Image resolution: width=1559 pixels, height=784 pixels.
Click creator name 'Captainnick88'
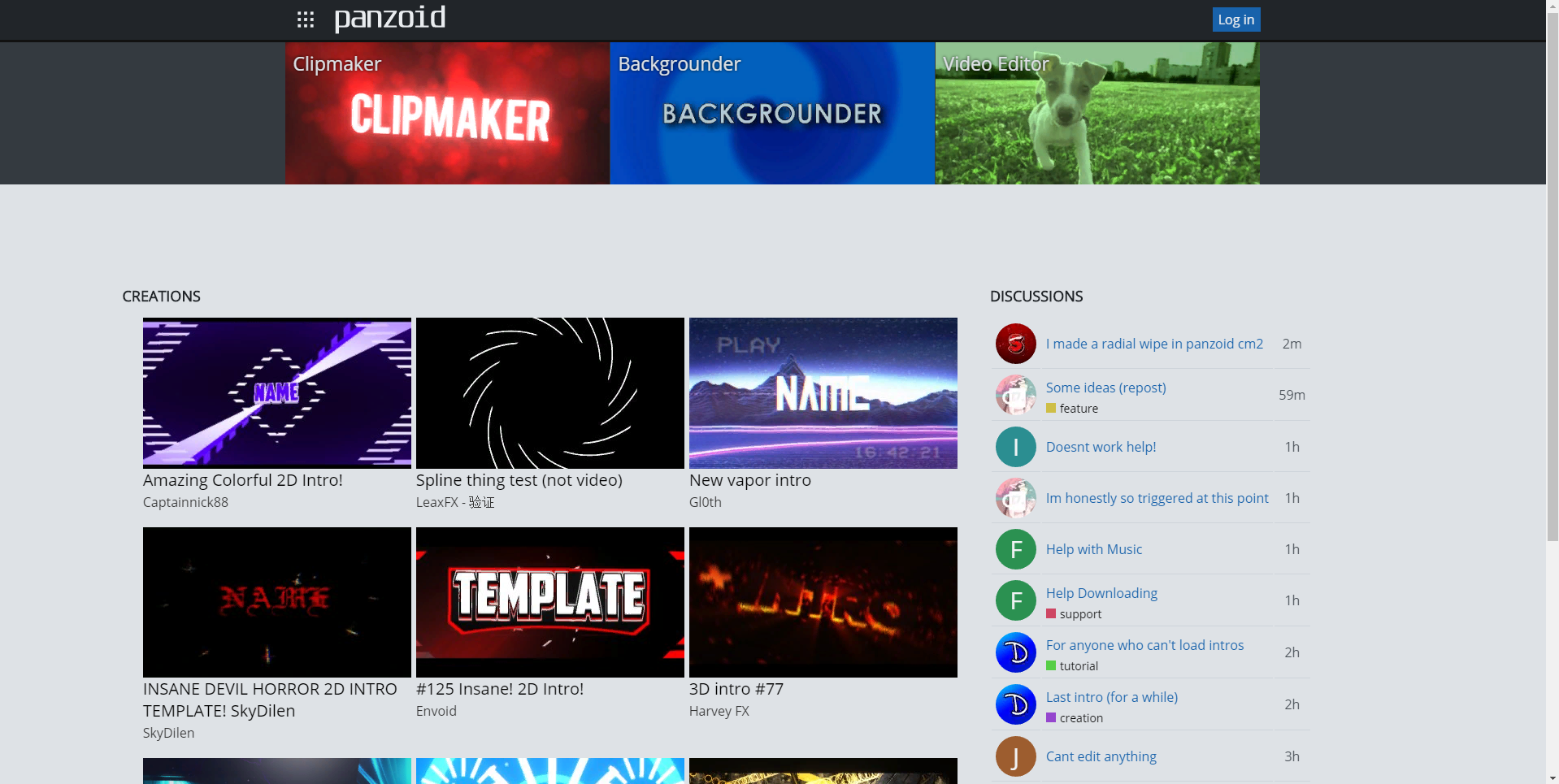(185, 502)
